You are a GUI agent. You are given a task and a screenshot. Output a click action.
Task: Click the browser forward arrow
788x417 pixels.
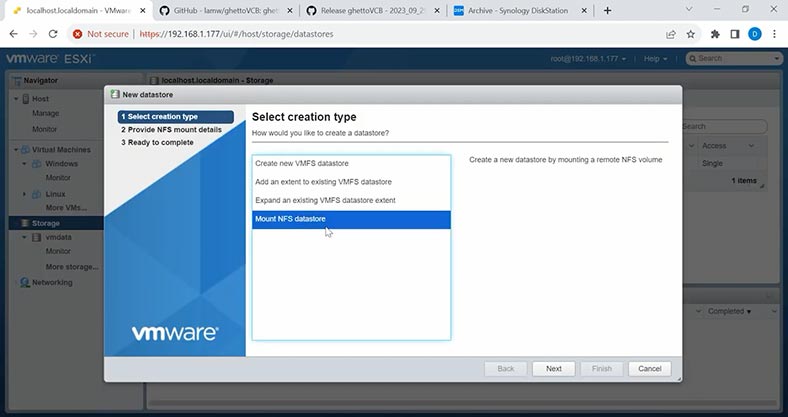33,34
